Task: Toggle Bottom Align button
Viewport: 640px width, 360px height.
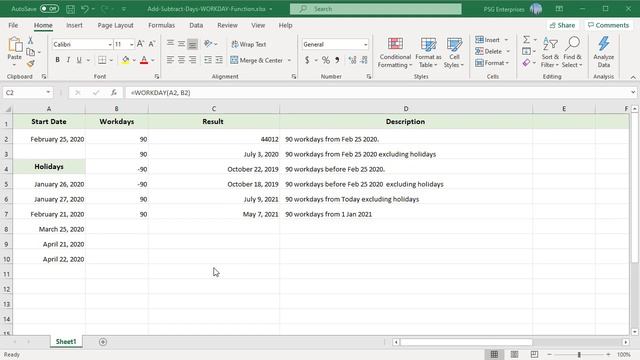Action: click(192, 44)
